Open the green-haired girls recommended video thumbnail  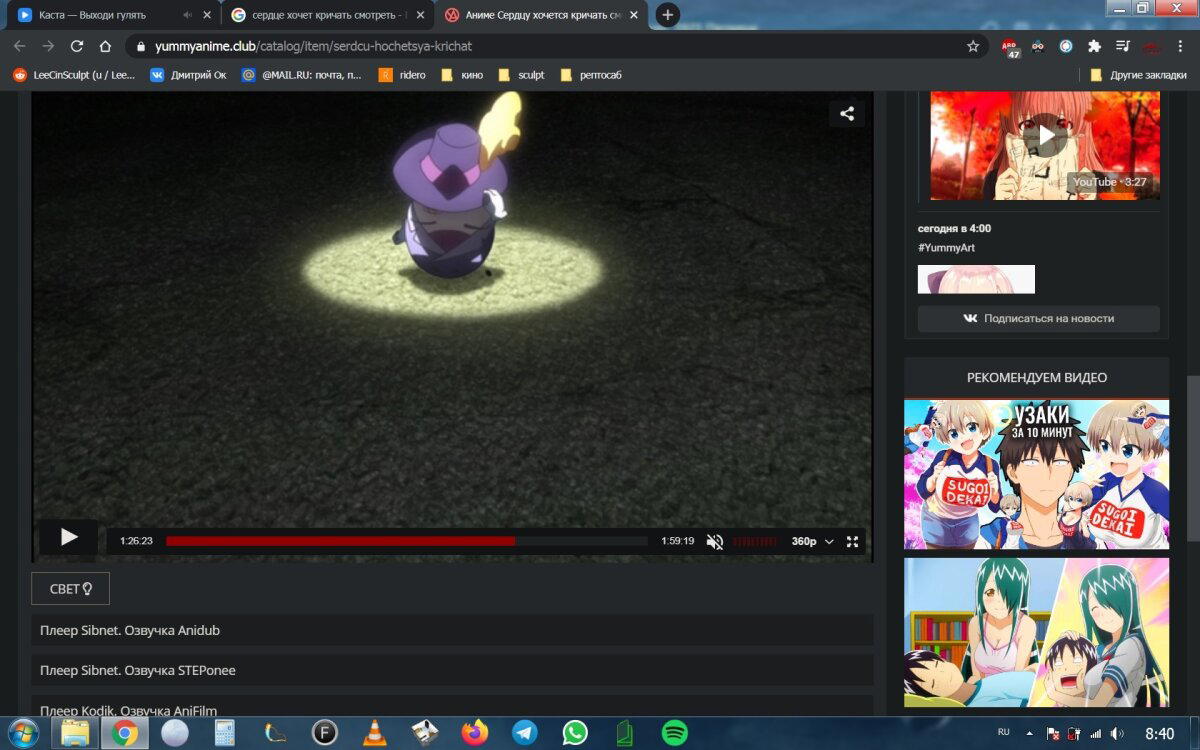(x=1036, y=632)
